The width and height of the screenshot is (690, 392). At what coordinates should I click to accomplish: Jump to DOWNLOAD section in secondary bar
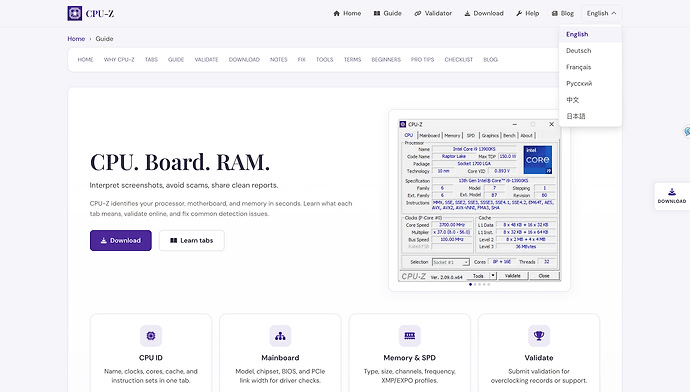244,59
